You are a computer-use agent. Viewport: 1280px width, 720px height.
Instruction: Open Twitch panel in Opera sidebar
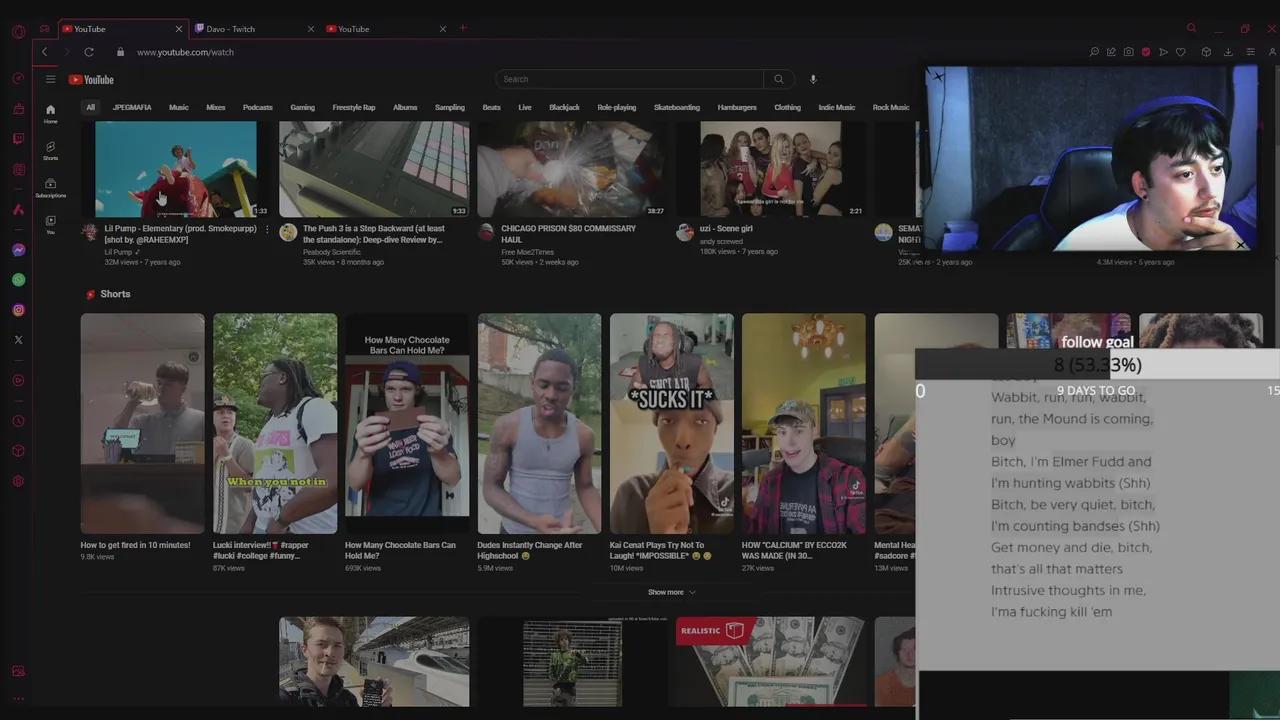(x=18, y=139)
